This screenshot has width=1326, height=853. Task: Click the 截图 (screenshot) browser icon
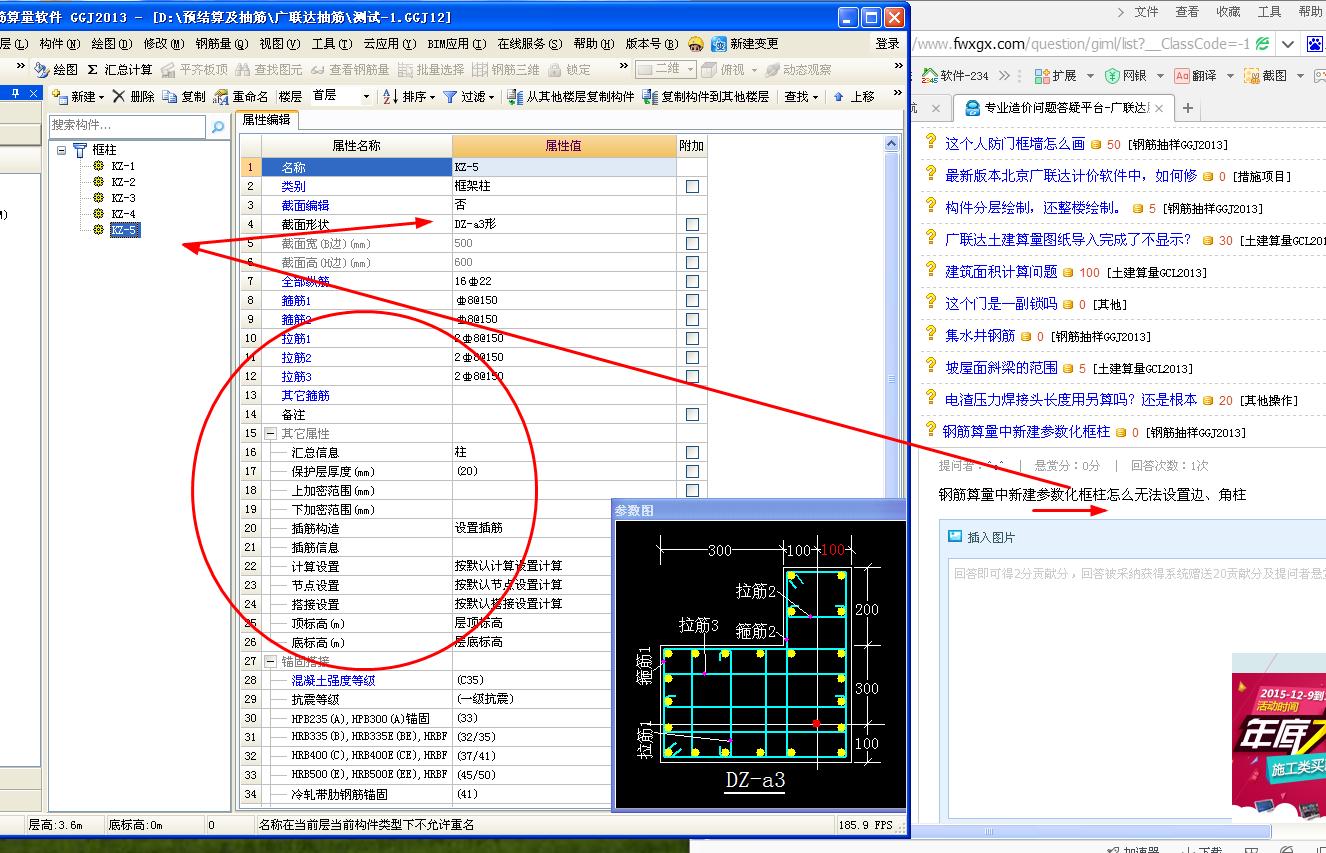[x=1252, y=75]
